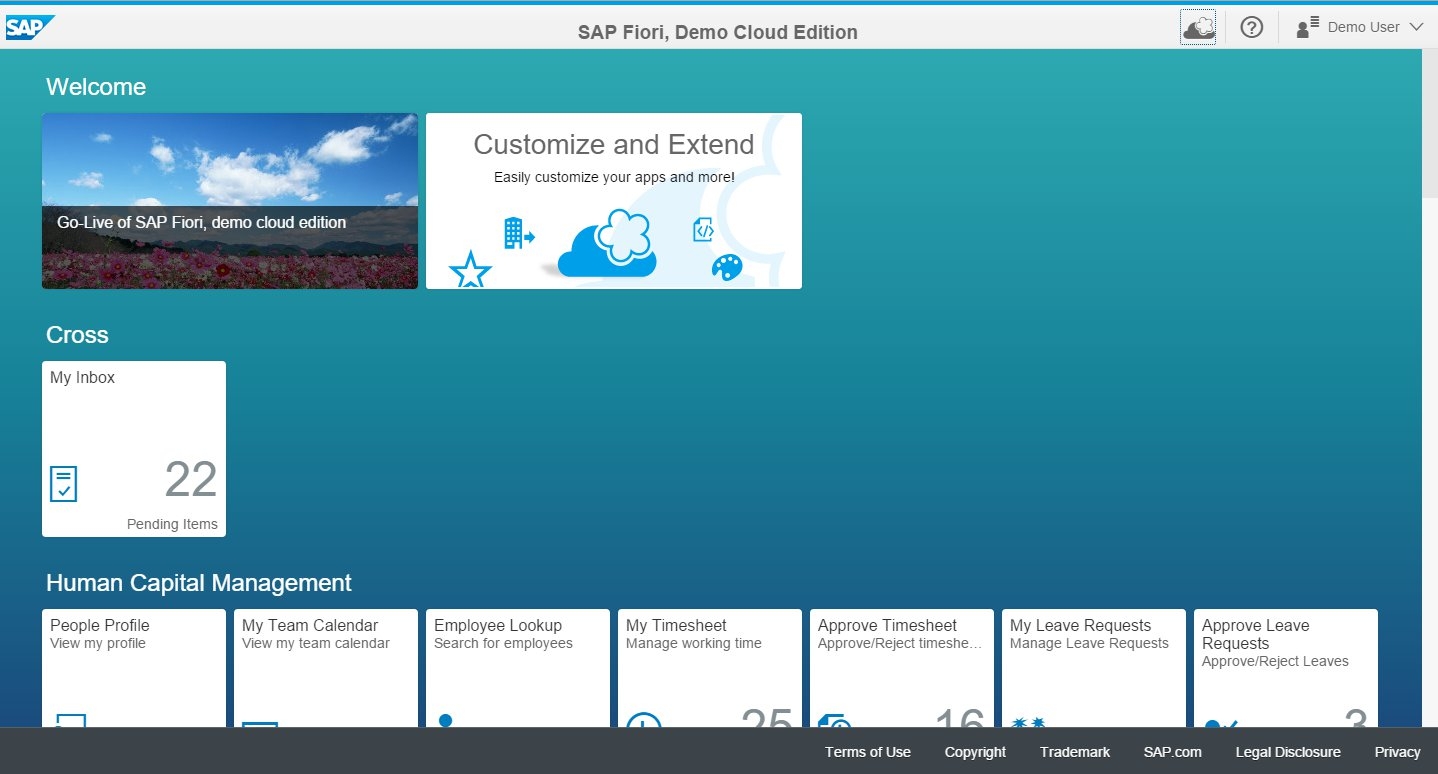Click 'Easily customize your apps and more!' text
Viewport: 1438px width, 774px height.
click(614, 177)
